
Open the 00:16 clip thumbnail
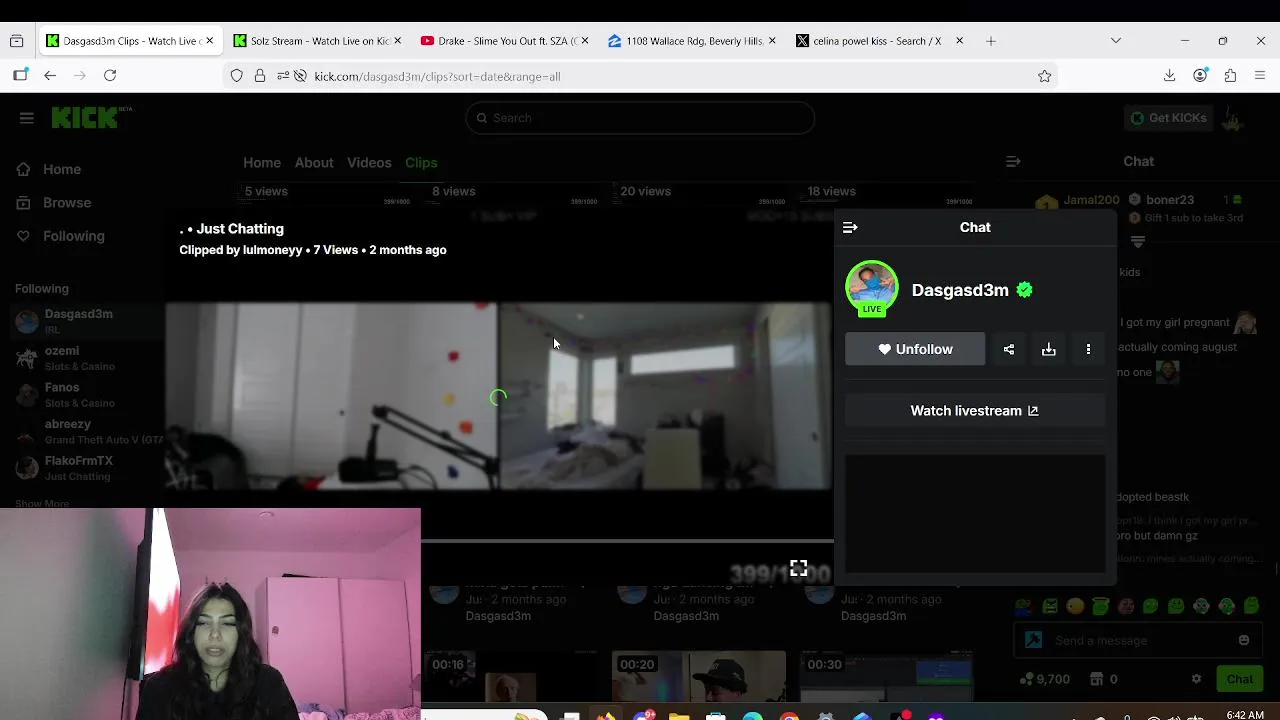(511, 678)
